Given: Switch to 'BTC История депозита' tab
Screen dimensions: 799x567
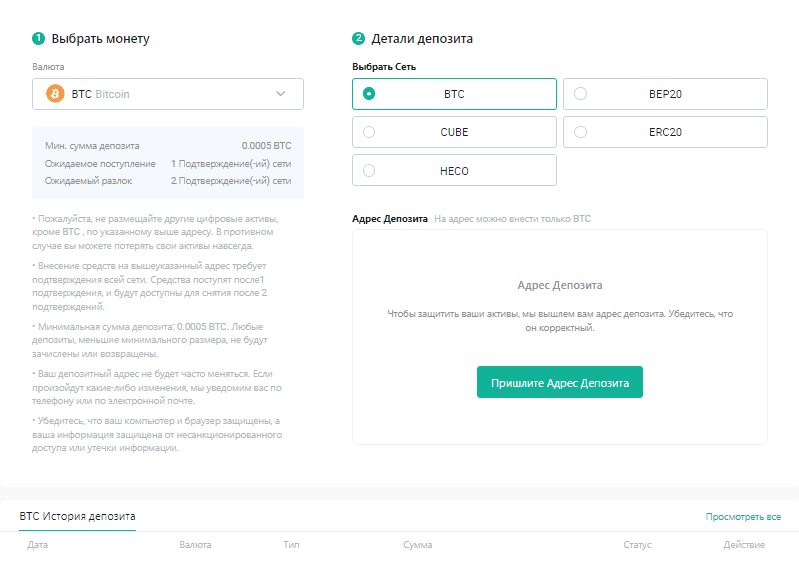Looking at the screenshot, I should click(77, 517).
